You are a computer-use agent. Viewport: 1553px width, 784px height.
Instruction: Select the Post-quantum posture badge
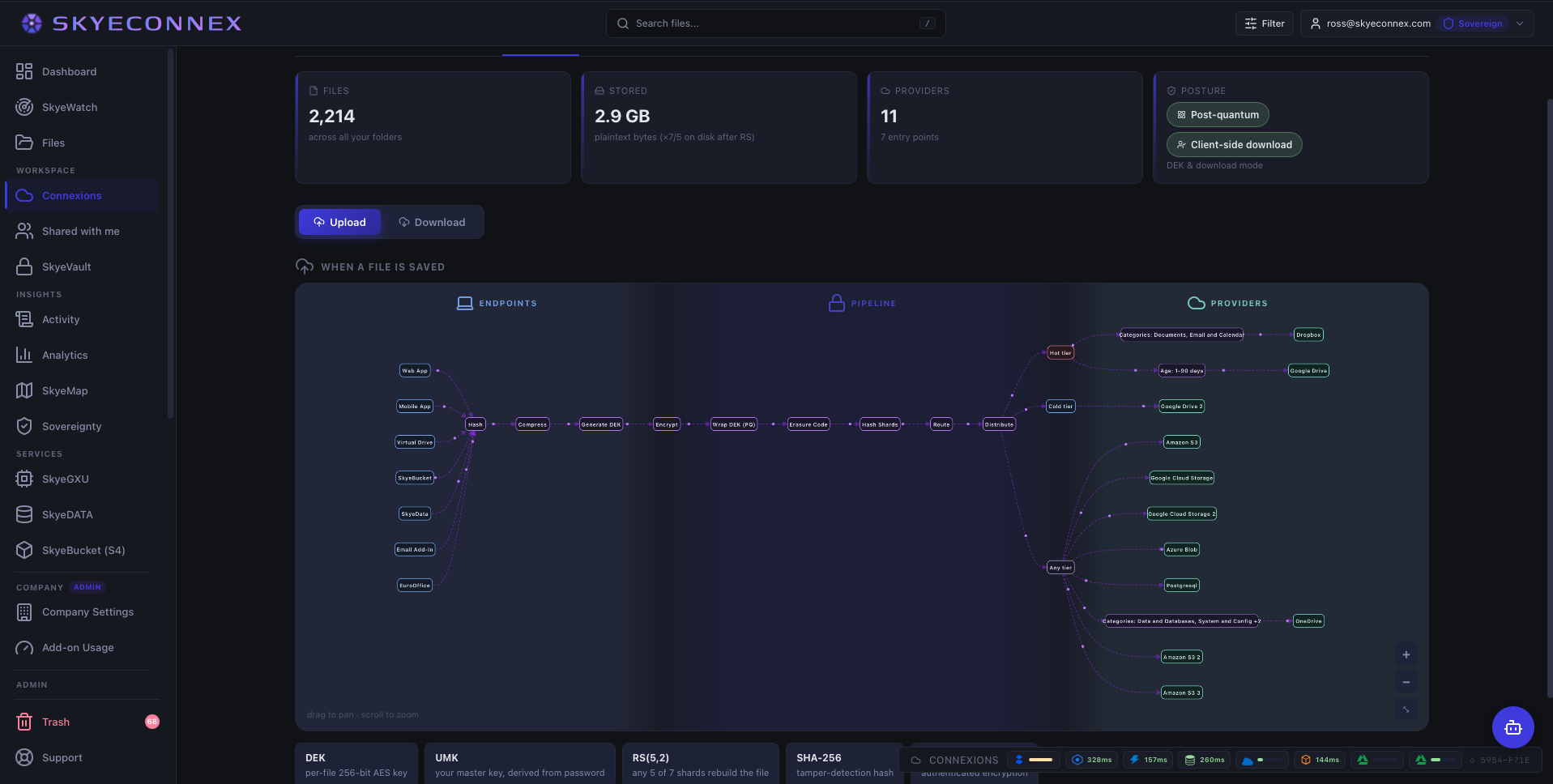1218,115
